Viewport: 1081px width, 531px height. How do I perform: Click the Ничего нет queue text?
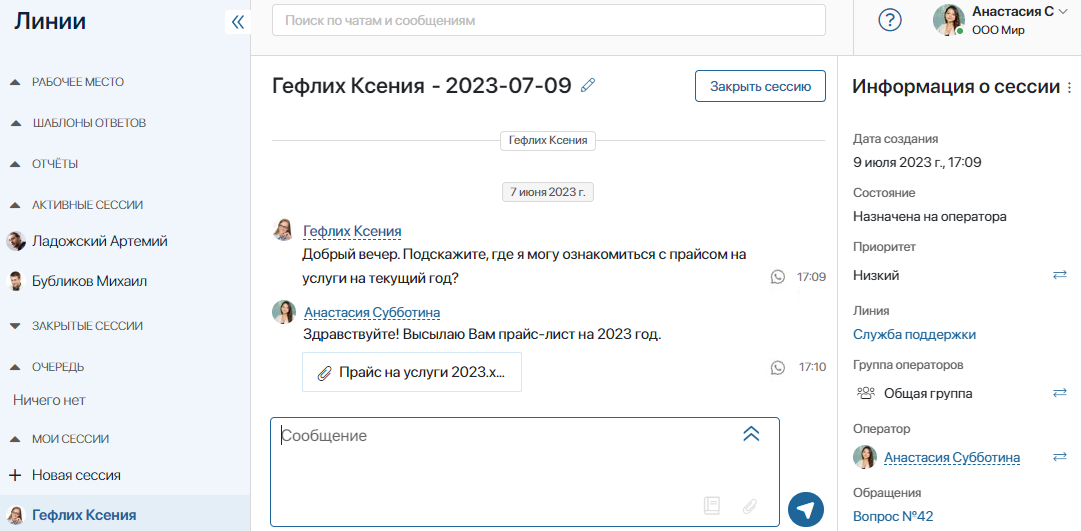point(49,400)
